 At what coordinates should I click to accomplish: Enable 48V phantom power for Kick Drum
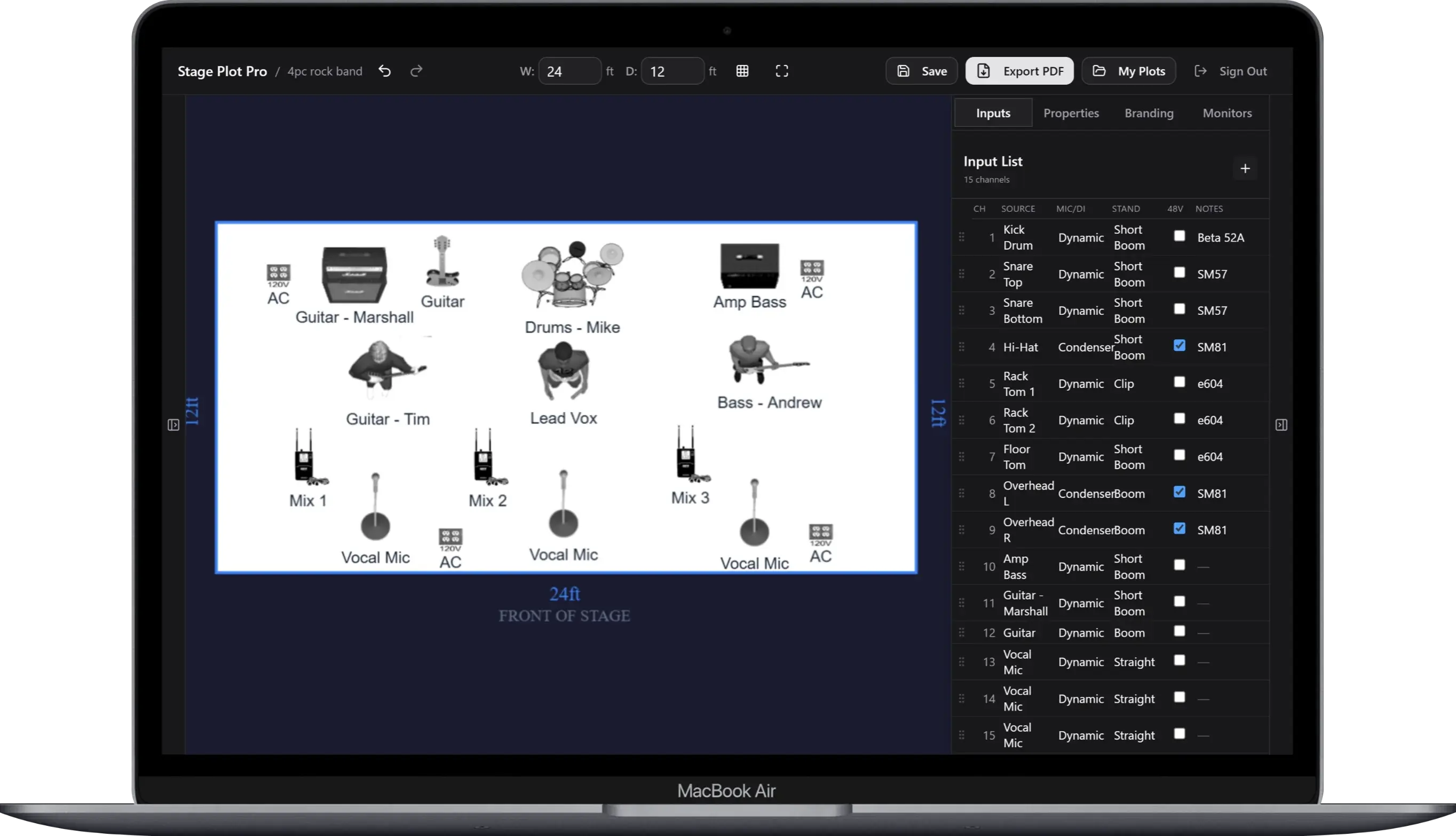(1180, 236)
